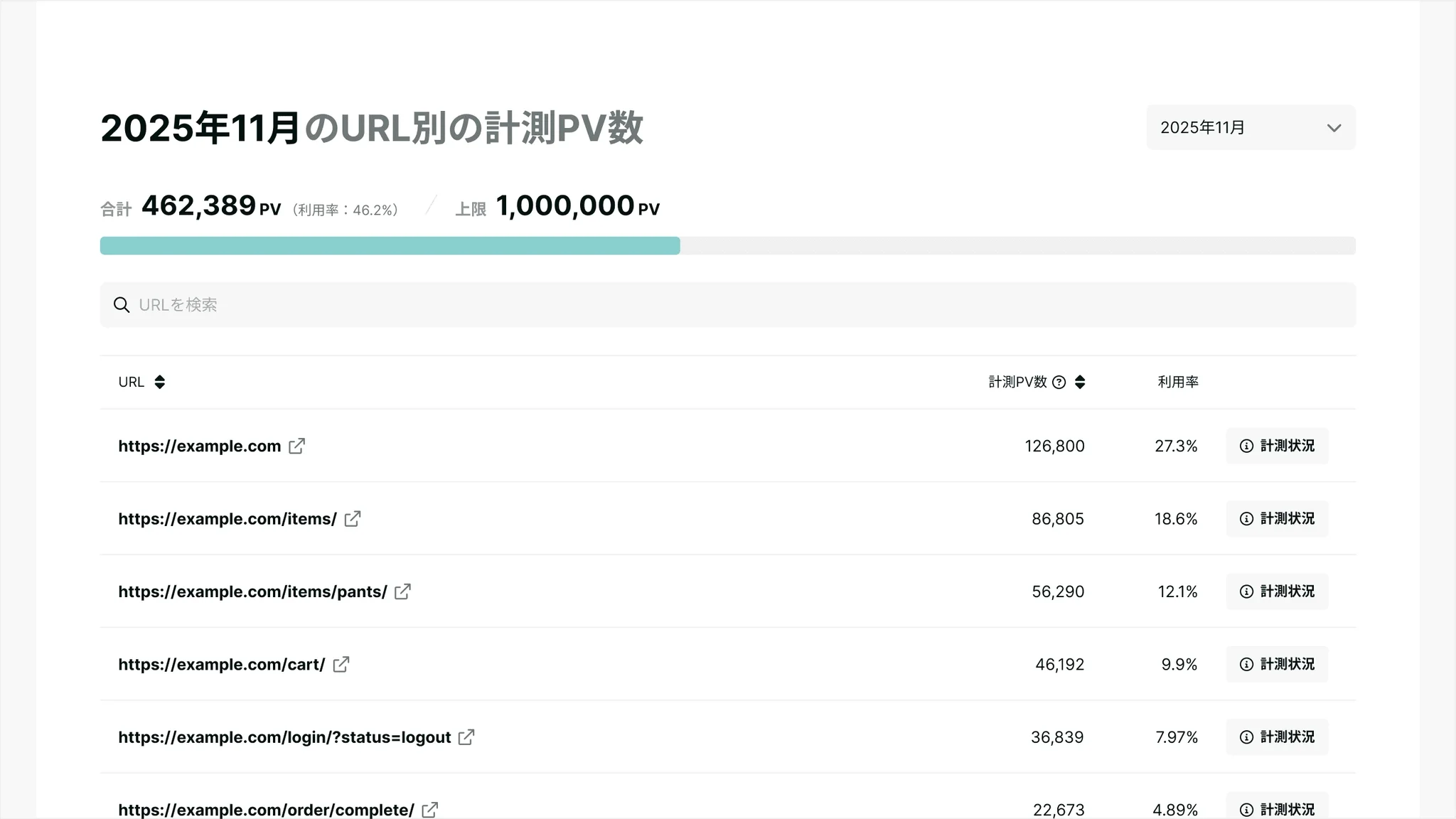
Task: Open https://example.com/items/pants/ URL link
Action: pyautogui.click(x=253, y=591)
